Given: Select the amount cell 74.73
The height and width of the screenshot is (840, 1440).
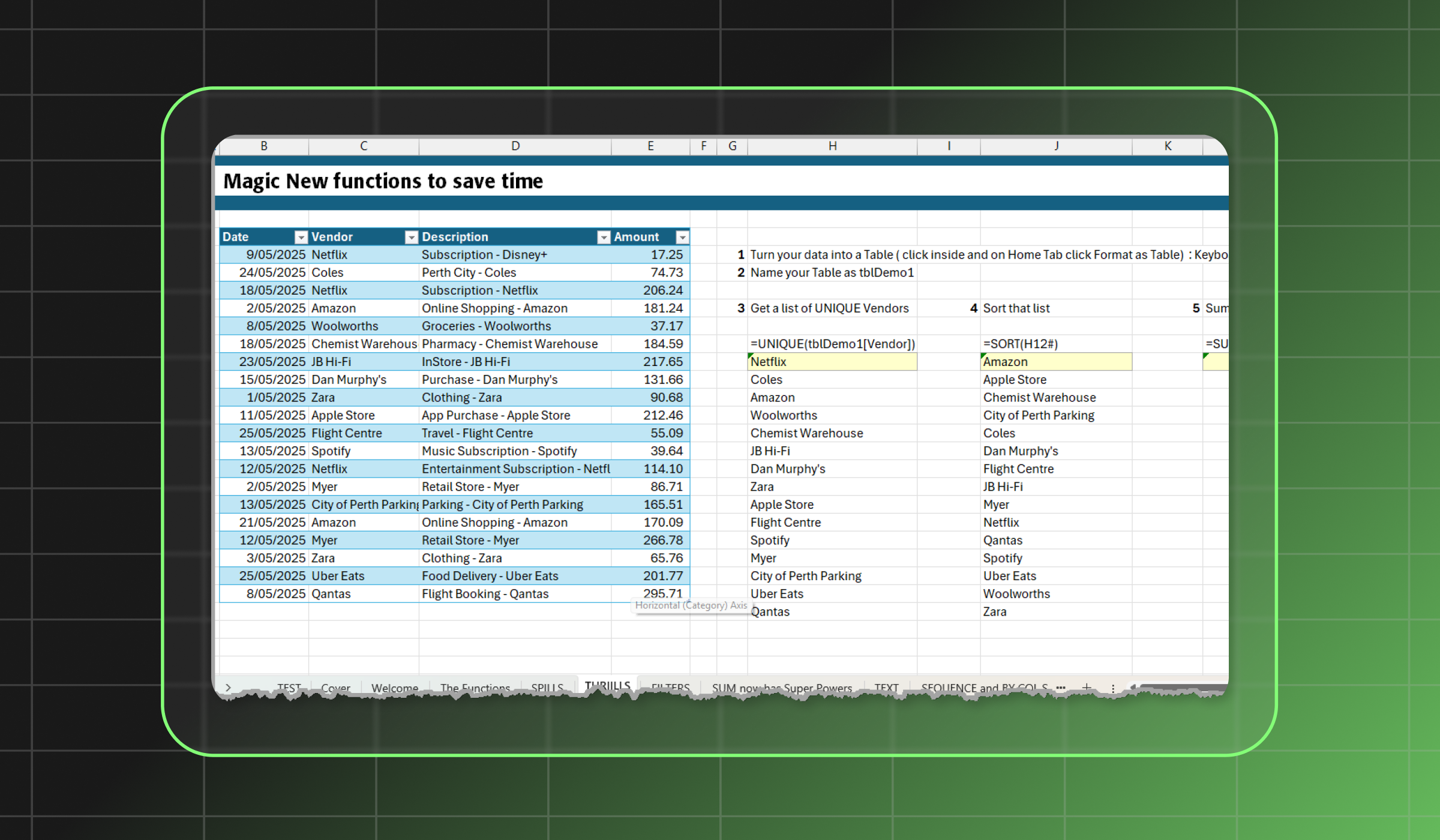Looking at the screenshot, I should (650, 272).
